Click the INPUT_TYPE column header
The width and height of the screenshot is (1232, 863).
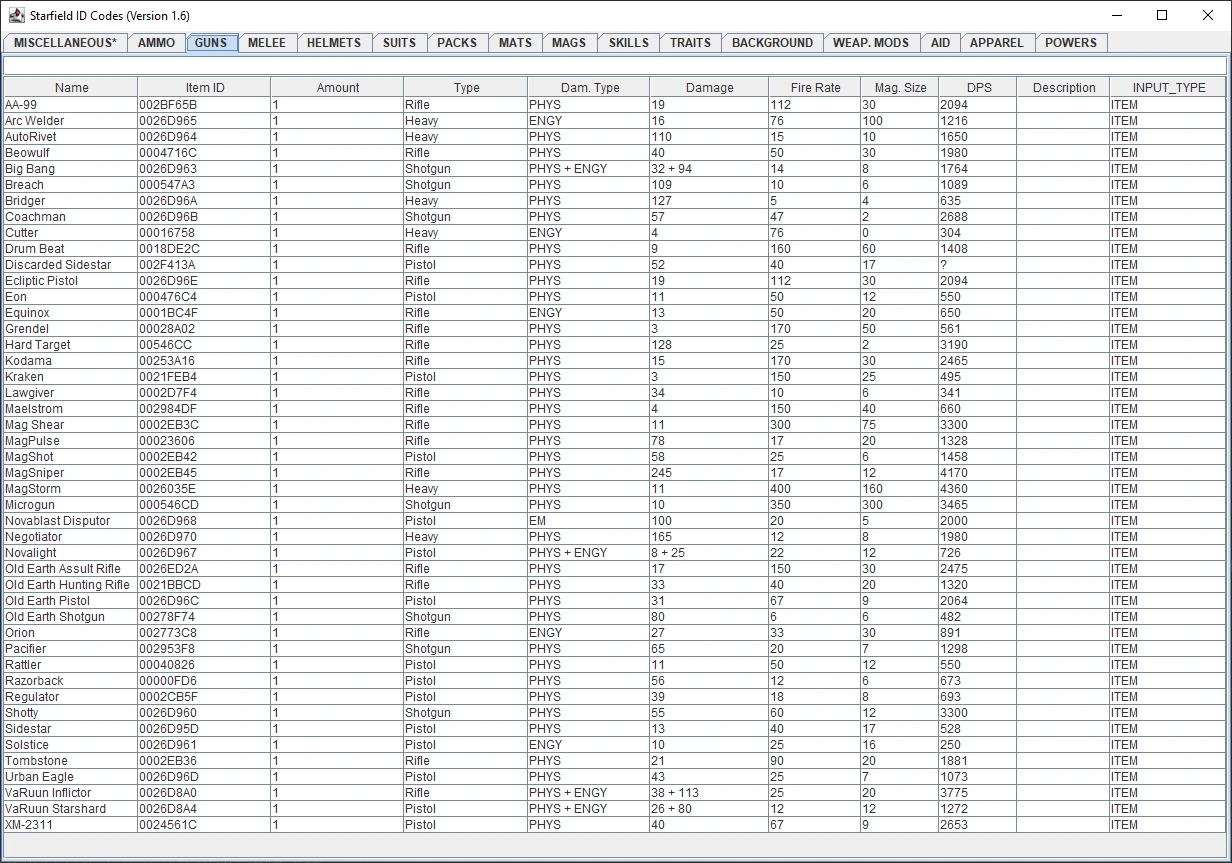coord(1168,88)
